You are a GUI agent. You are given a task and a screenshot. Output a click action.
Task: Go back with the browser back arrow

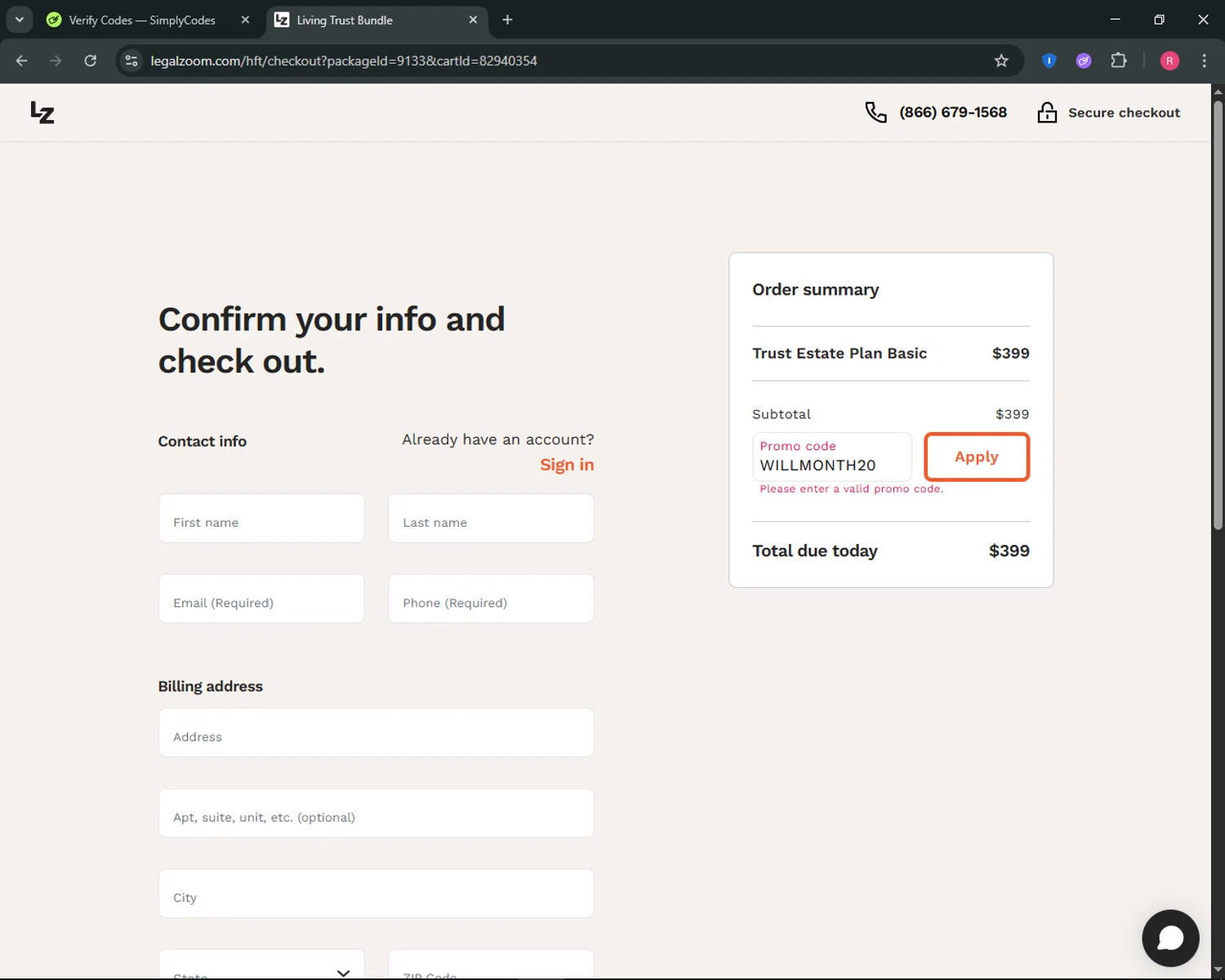[x=22, y=60]
